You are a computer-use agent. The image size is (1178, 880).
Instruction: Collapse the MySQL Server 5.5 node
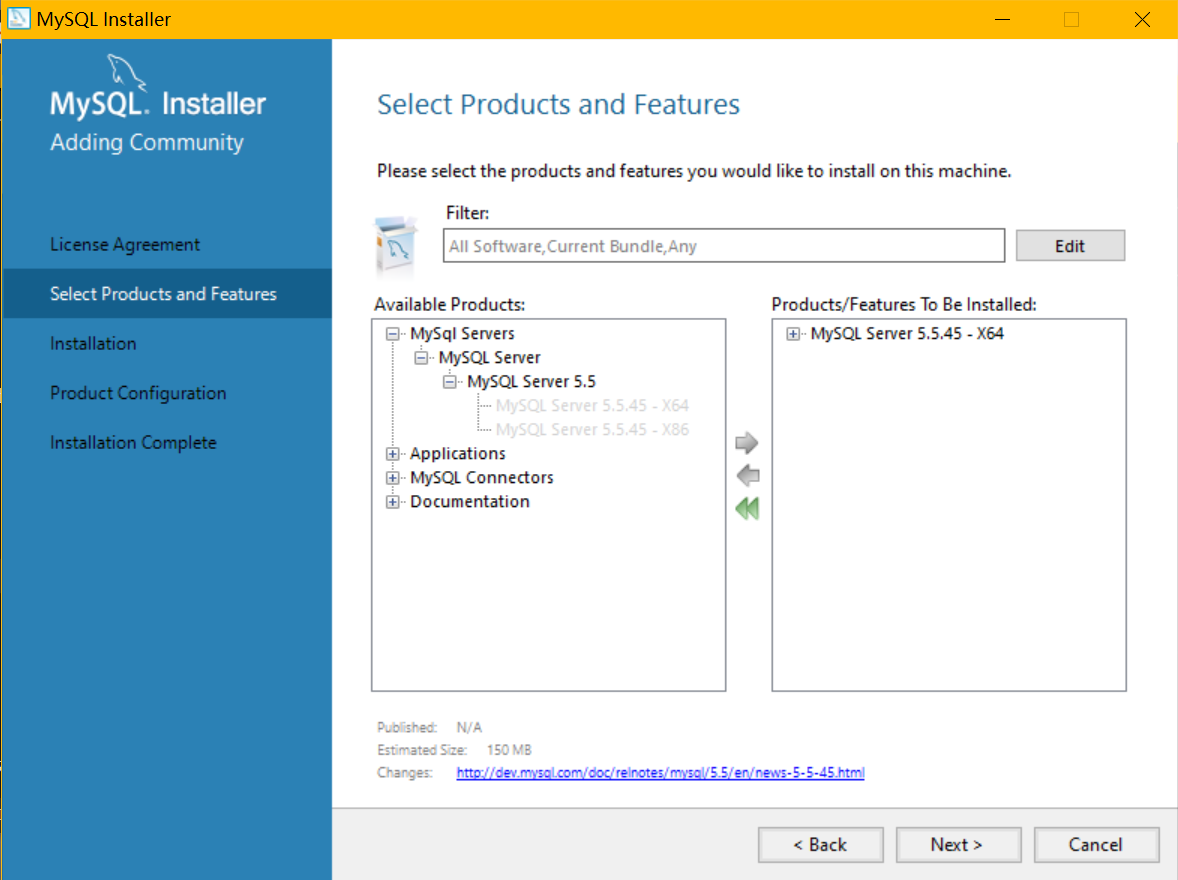coord(449,382)
